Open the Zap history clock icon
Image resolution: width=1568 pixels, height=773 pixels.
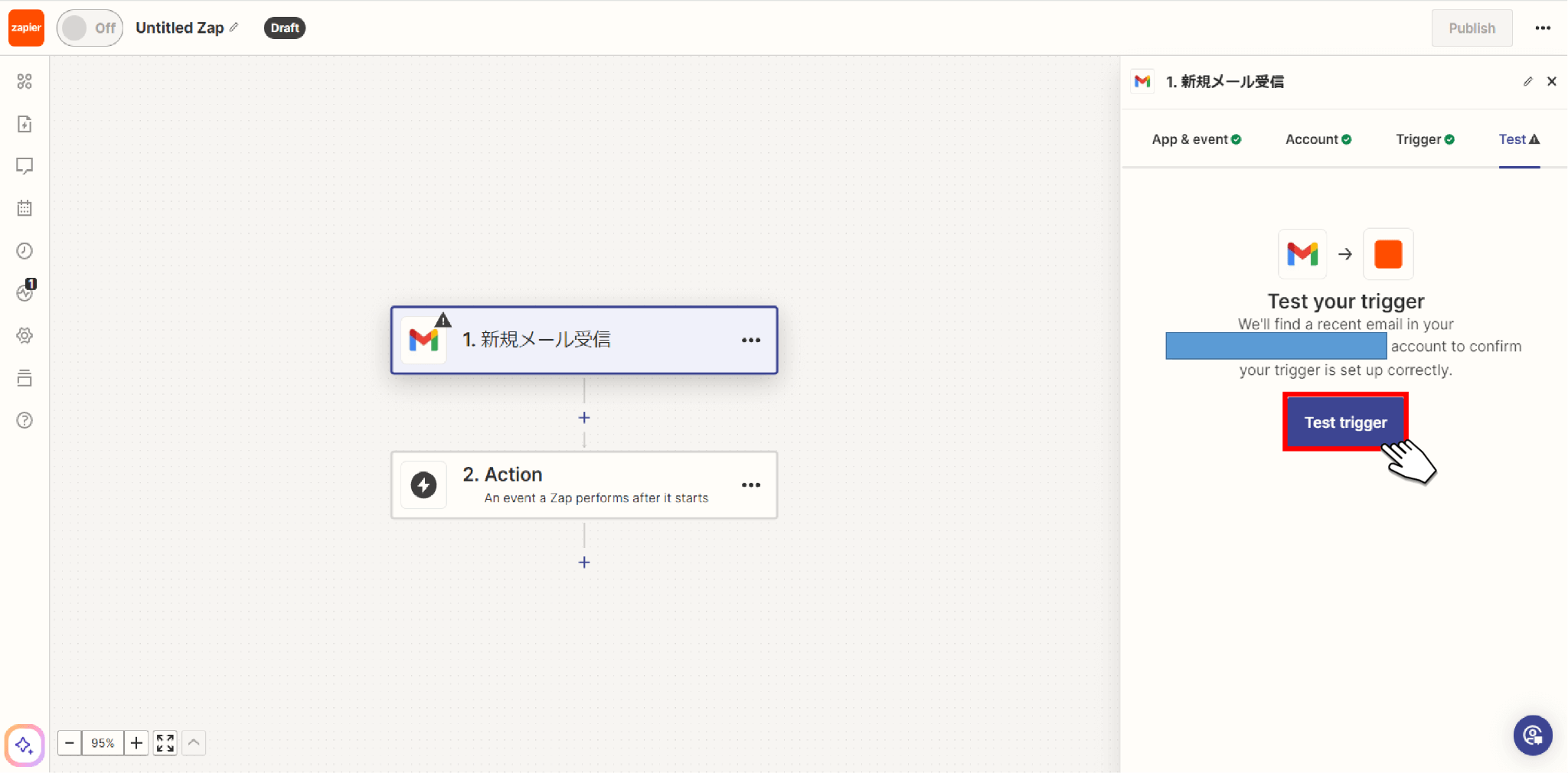[x=24, y=251]
